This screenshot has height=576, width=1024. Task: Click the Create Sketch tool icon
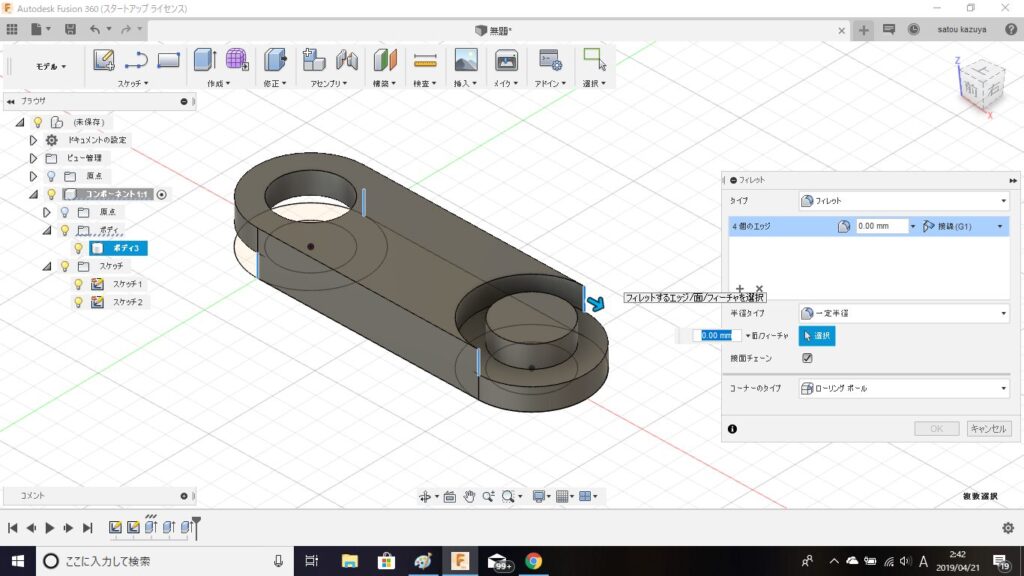click(x=103, y=60)
